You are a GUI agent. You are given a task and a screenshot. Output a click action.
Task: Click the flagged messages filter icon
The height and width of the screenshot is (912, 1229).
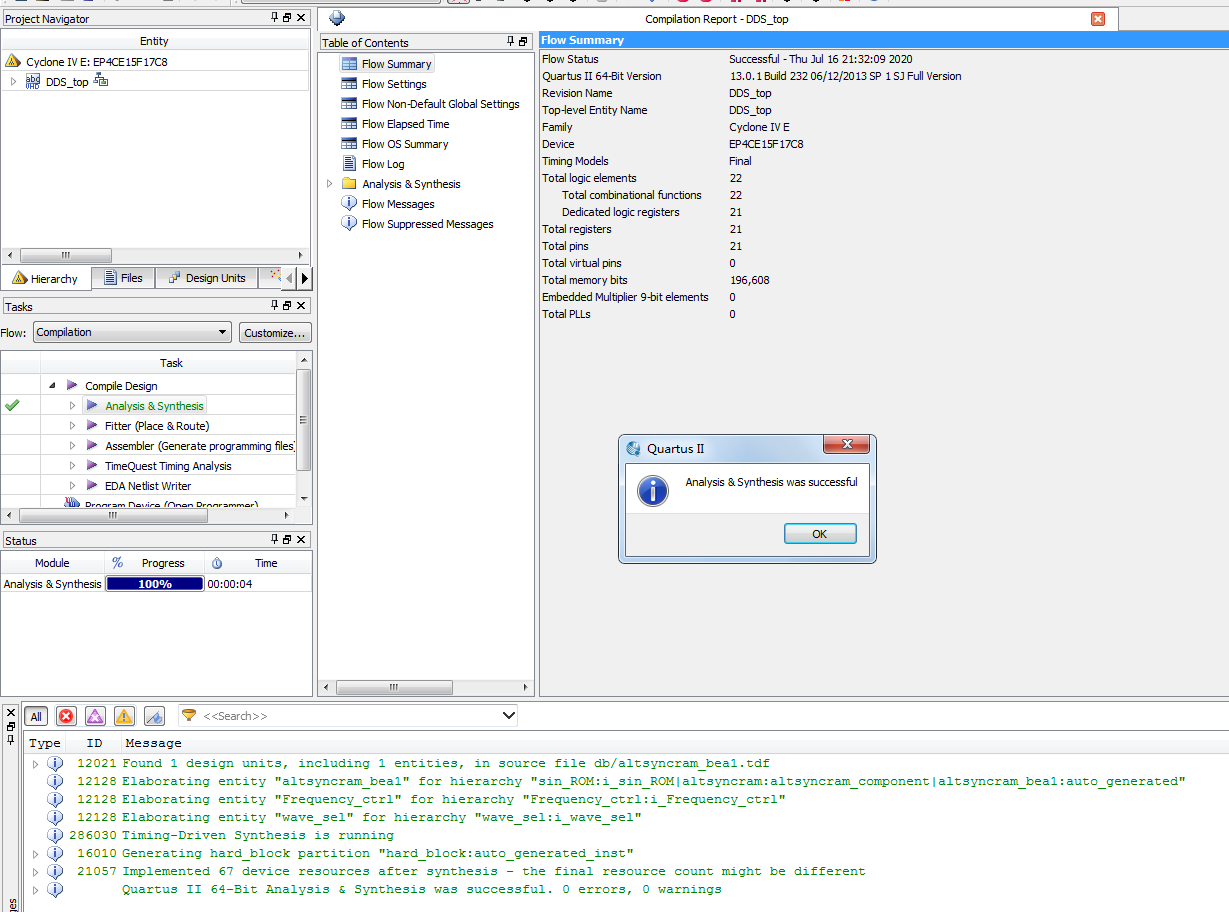(154, 716)
